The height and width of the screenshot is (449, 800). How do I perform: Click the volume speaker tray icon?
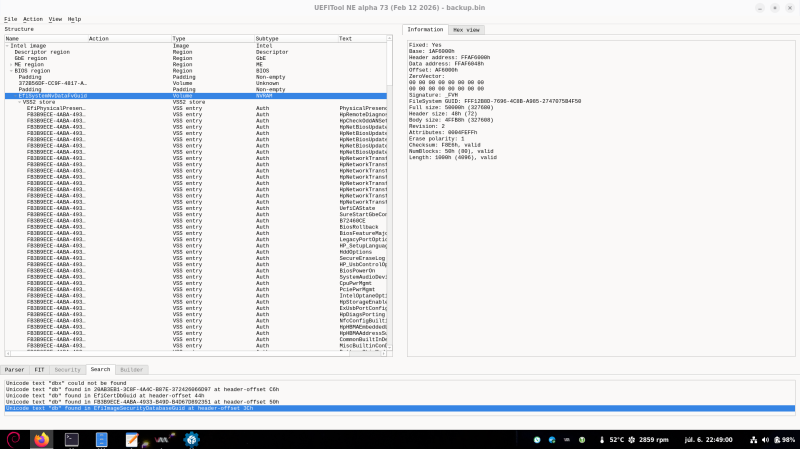click(x=765, y=440)
